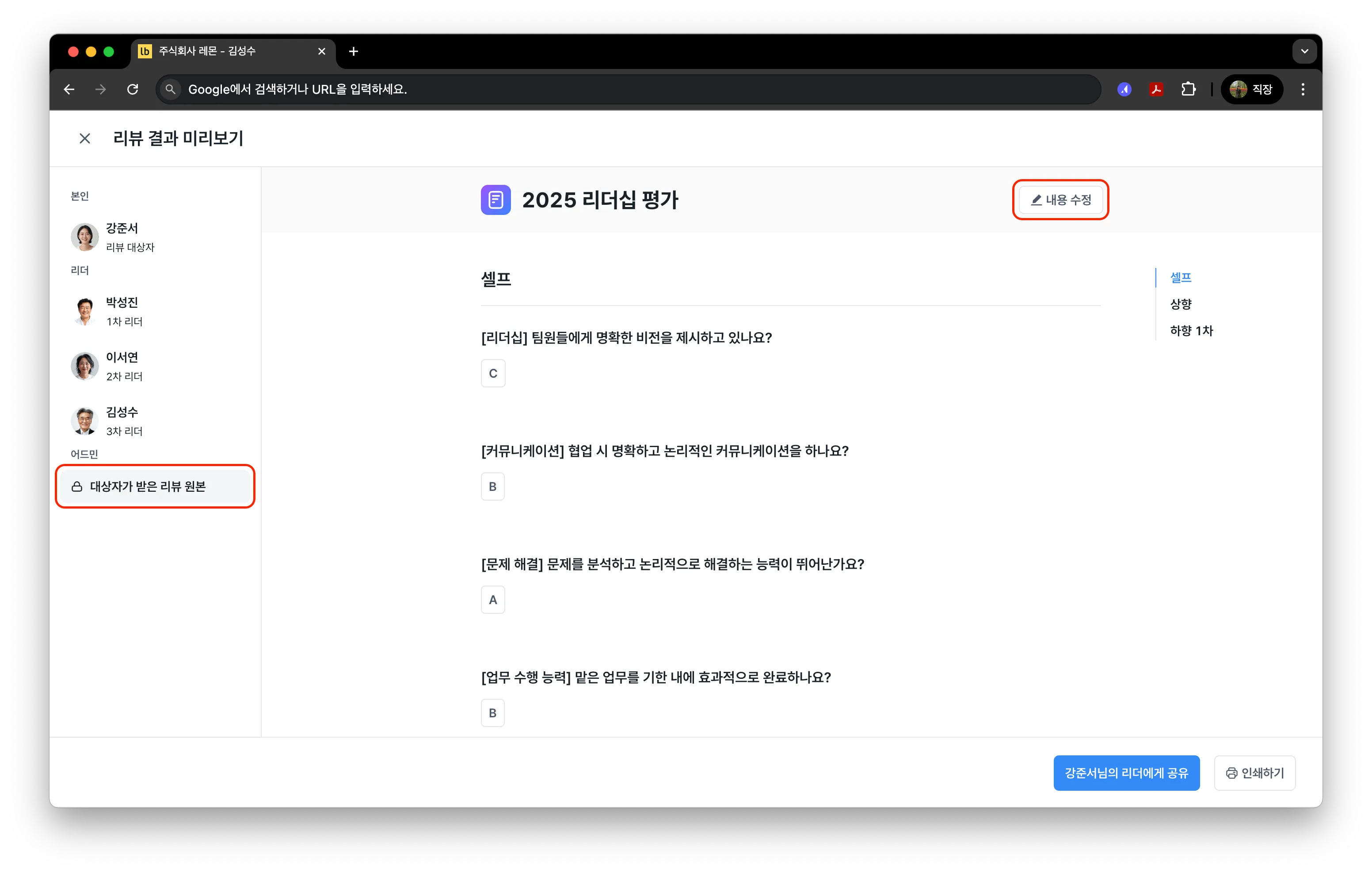Open 대상자가 받은 리뷰 원본 in sidebar
Viewport: 1372px width, 873px height.
(x=155, y=486)
